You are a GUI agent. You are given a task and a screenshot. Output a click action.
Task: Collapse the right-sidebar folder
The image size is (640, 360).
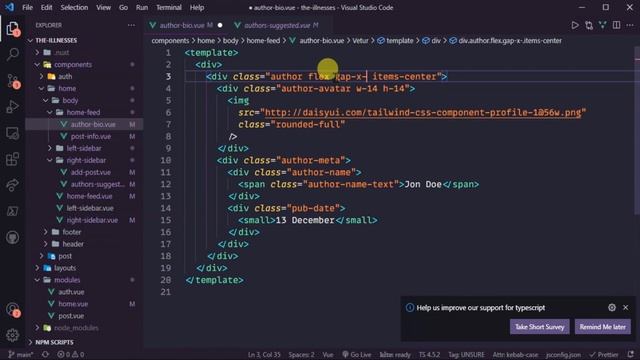pos(49,160)
